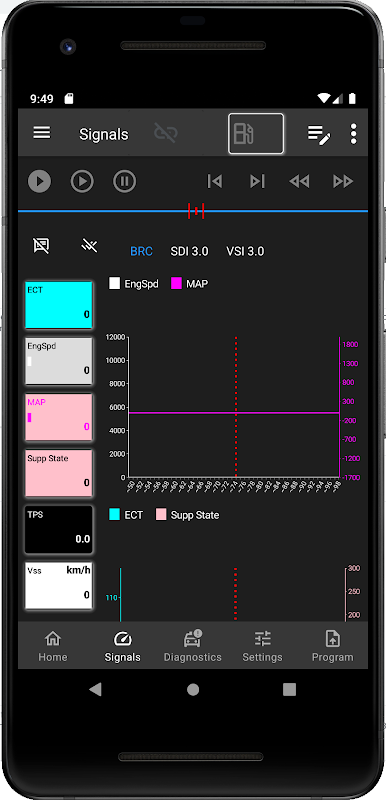Rewind the signal recording
386x800 pixels.
[299, 181]
